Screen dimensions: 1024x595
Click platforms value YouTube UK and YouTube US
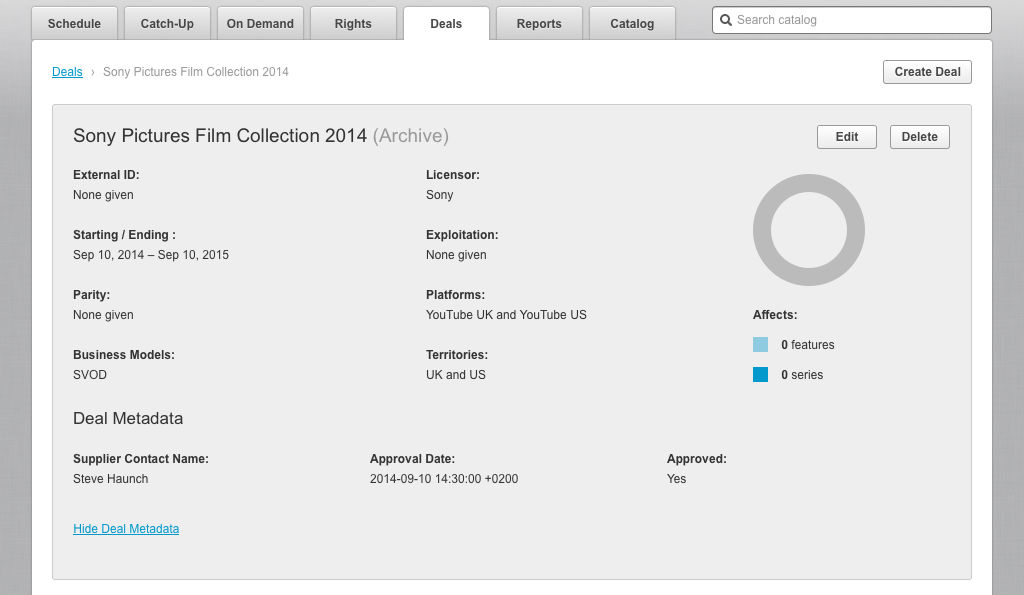[506, 315]
